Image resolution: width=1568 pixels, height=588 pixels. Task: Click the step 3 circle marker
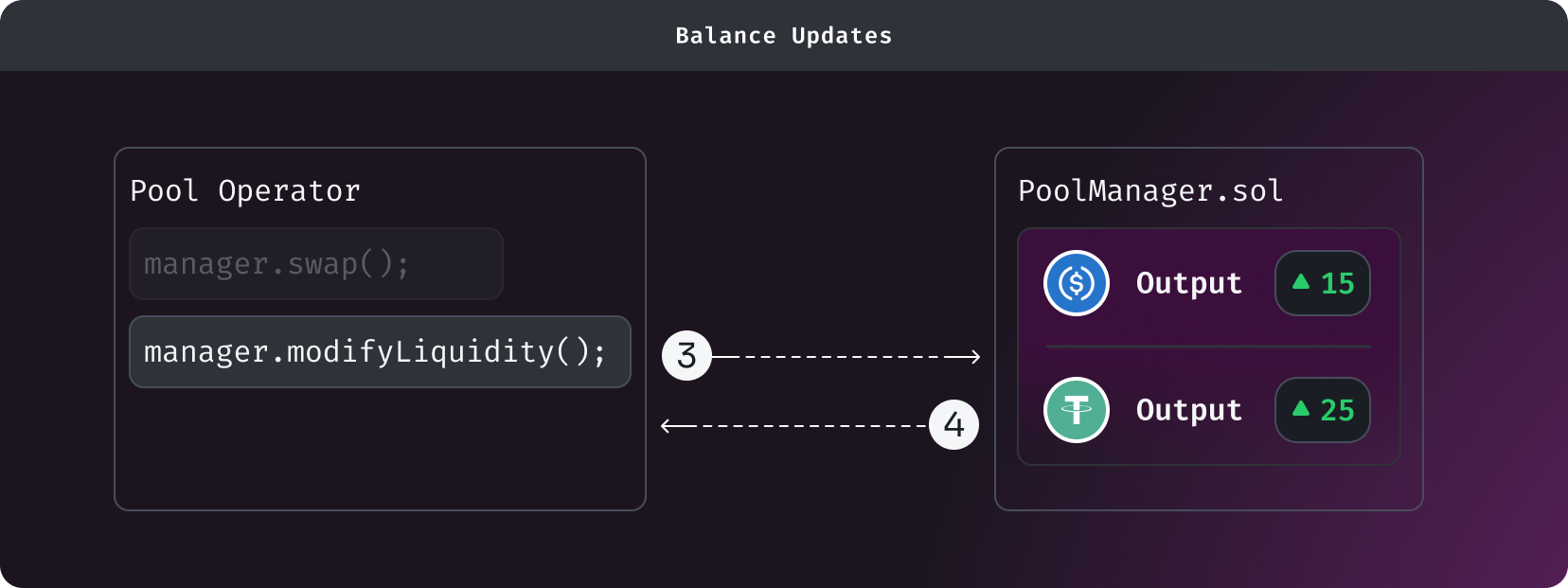pyautogui.click(x=686, y=356)
